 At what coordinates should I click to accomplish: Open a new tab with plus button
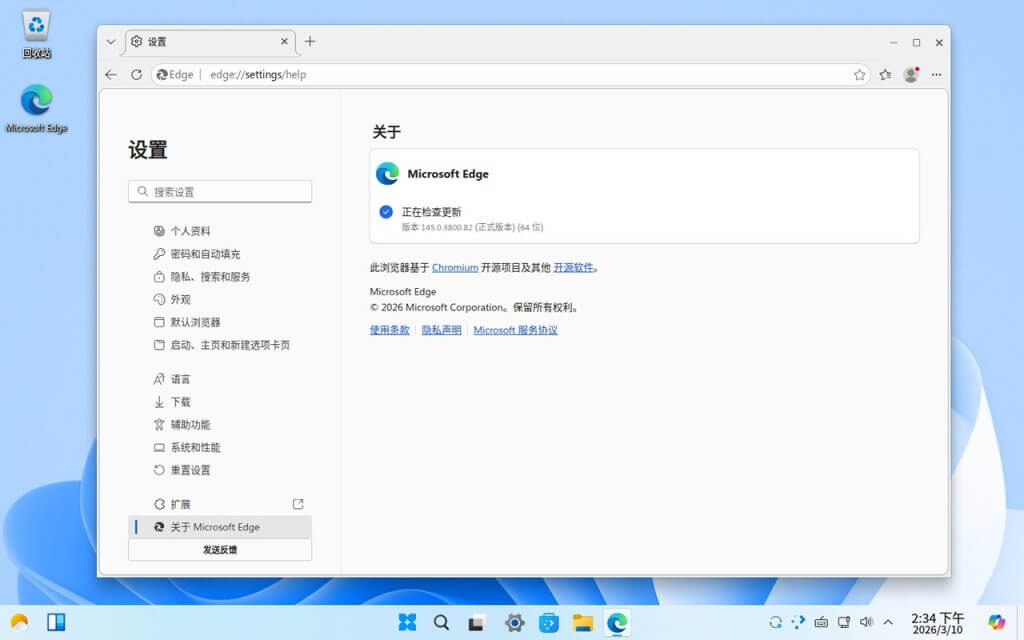coord(310,41)
